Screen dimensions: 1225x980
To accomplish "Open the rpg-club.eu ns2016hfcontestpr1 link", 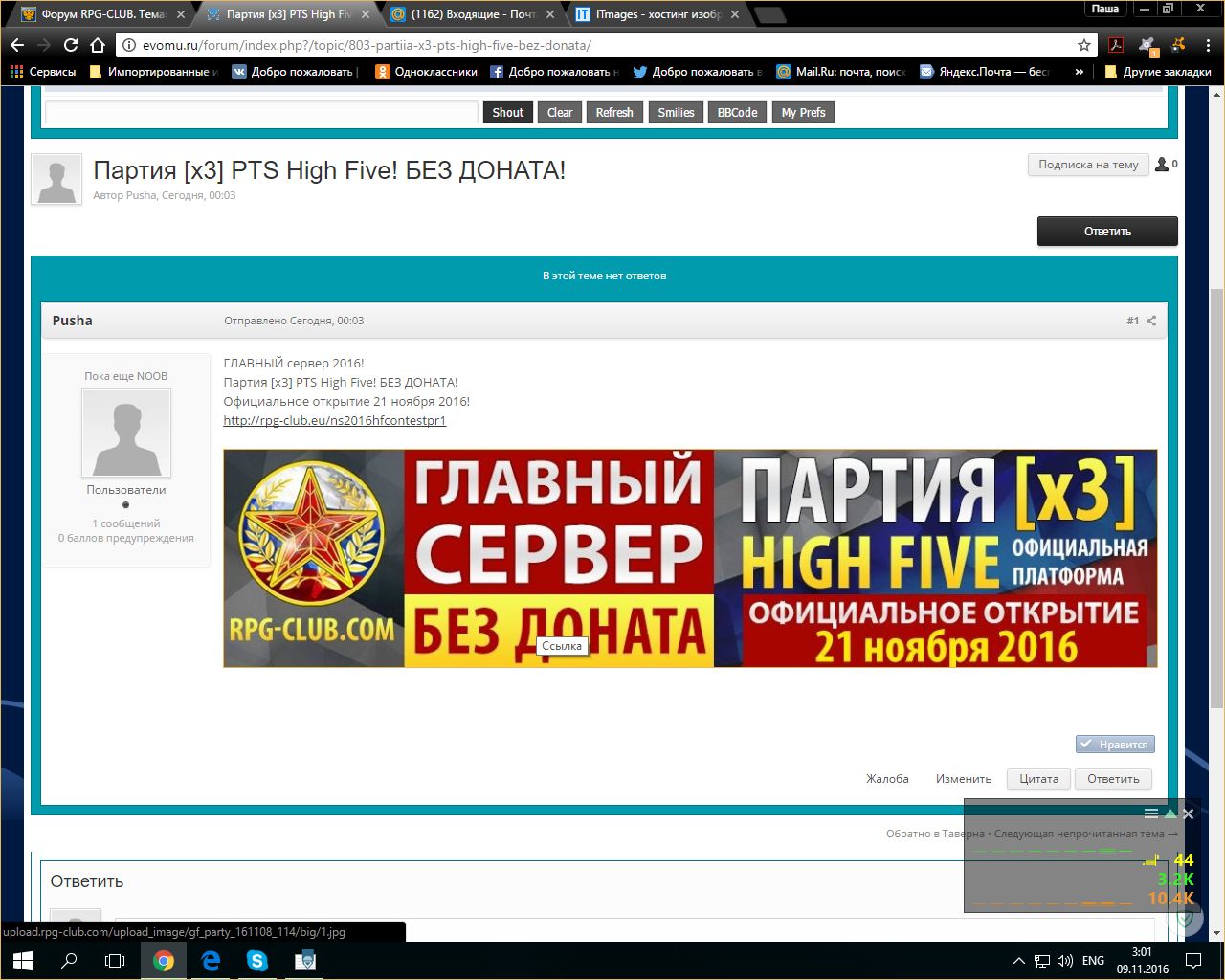I will [x=335, y=420].
